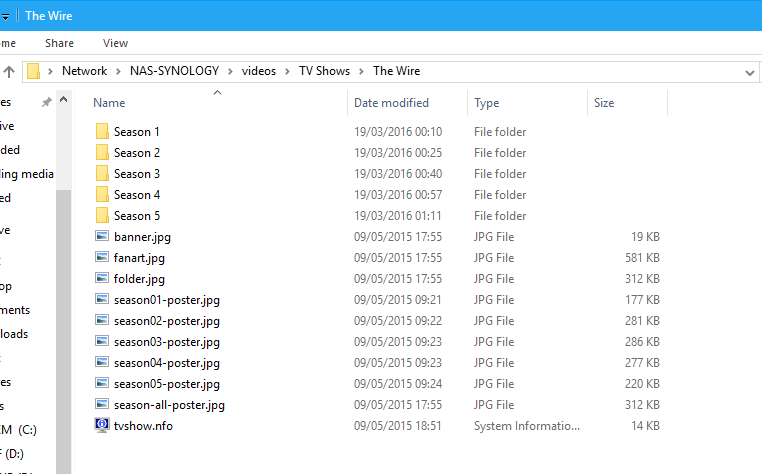
Task: Select the 'season03-poster.jpg' file name
Action: (167, 342)
